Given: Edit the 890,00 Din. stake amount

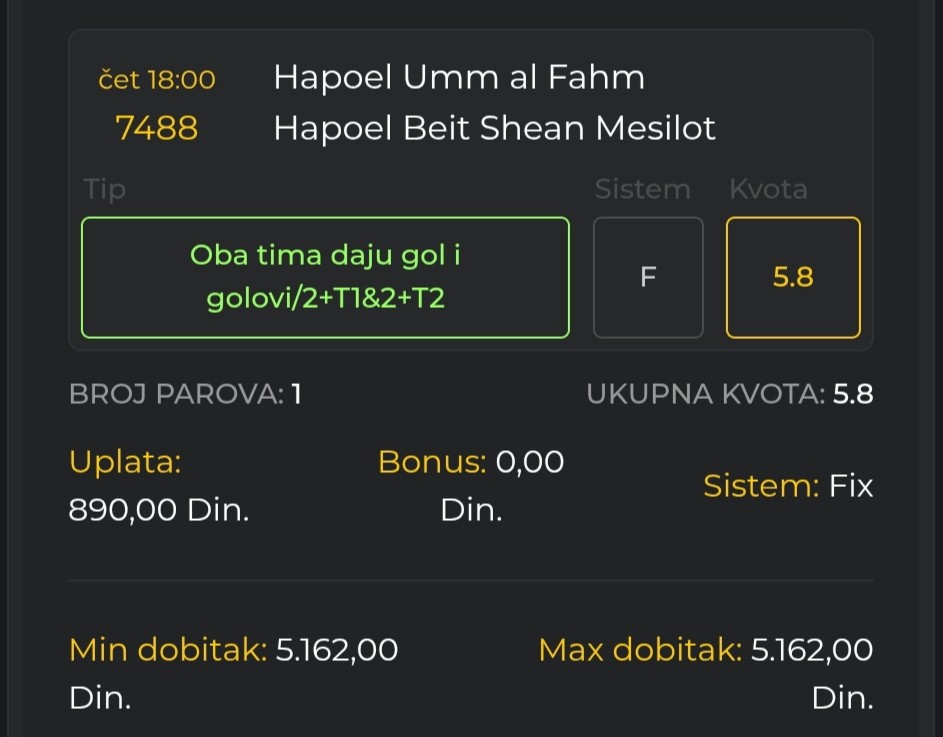Looking at the screenshot, I should (159, 510).
